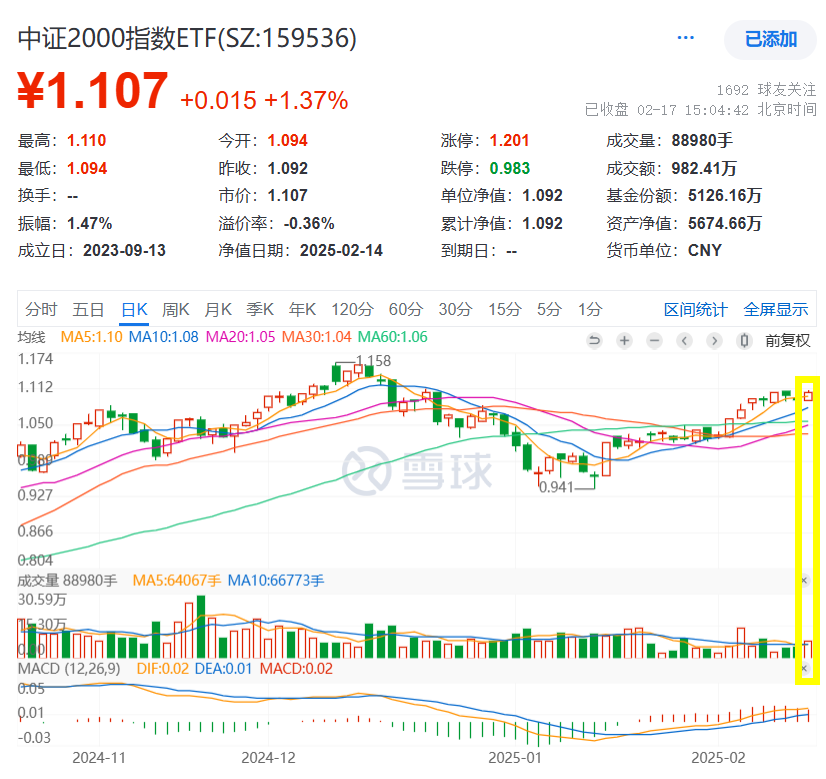Select the 月K tab
The width and height of the screenshot is (826, 779).
click(x=218, y=309)
